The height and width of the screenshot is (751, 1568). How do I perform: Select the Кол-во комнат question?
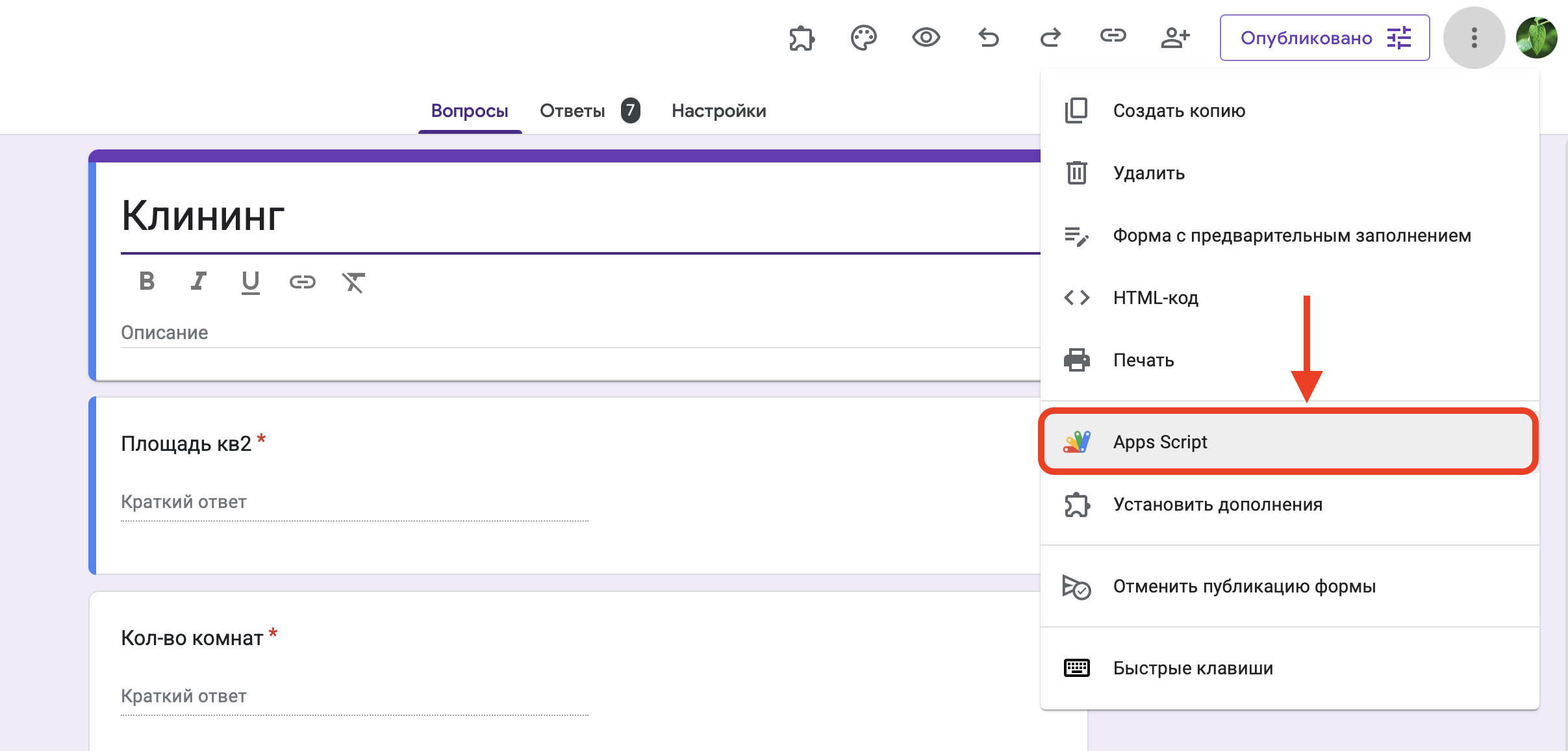[x=192, y=638]
